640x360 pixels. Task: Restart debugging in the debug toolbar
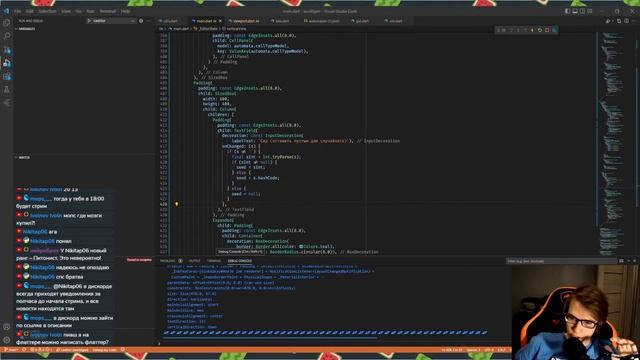(540, 30)
